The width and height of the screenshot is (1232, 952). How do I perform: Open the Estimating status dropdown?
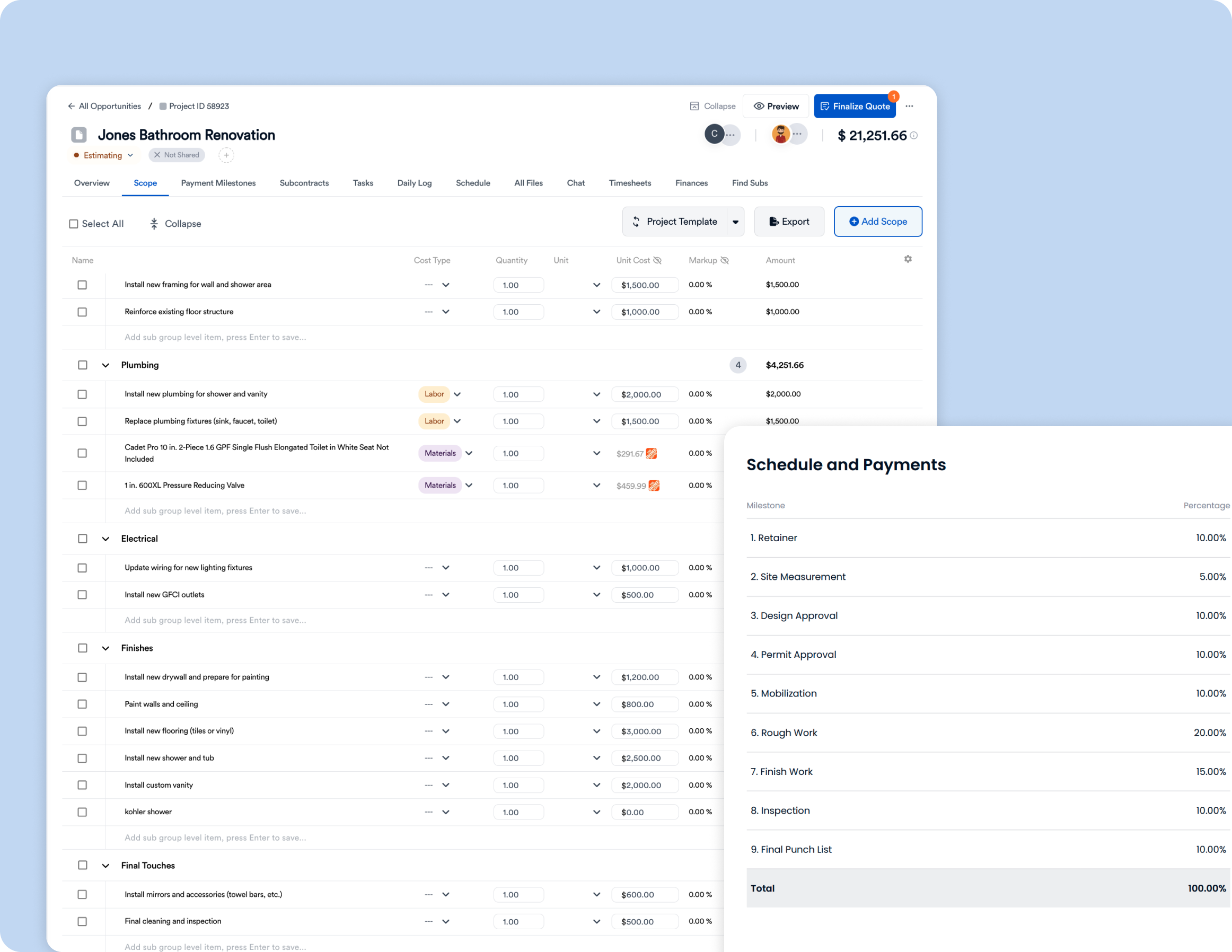[x=104, y=155]
